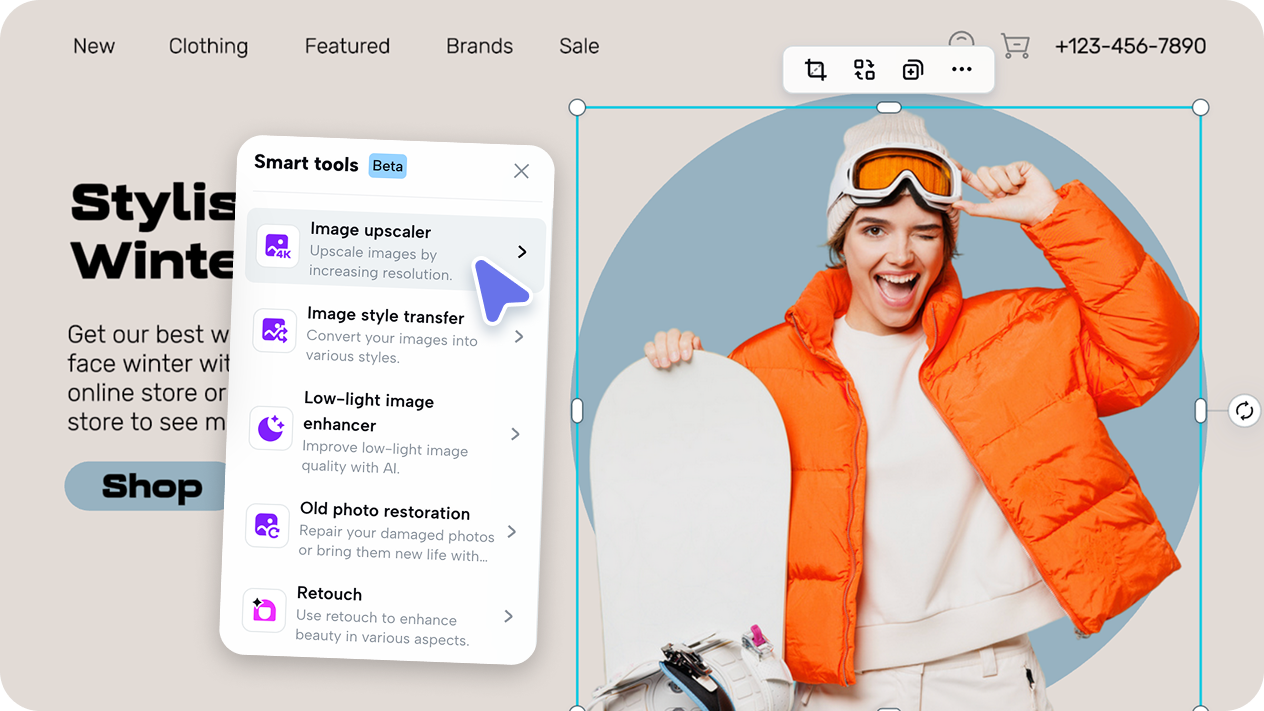The height and width of the screenshot is (711, 1264).
Task: Select the Low-light image enhancer icon
Action: (x=270, y=429)
